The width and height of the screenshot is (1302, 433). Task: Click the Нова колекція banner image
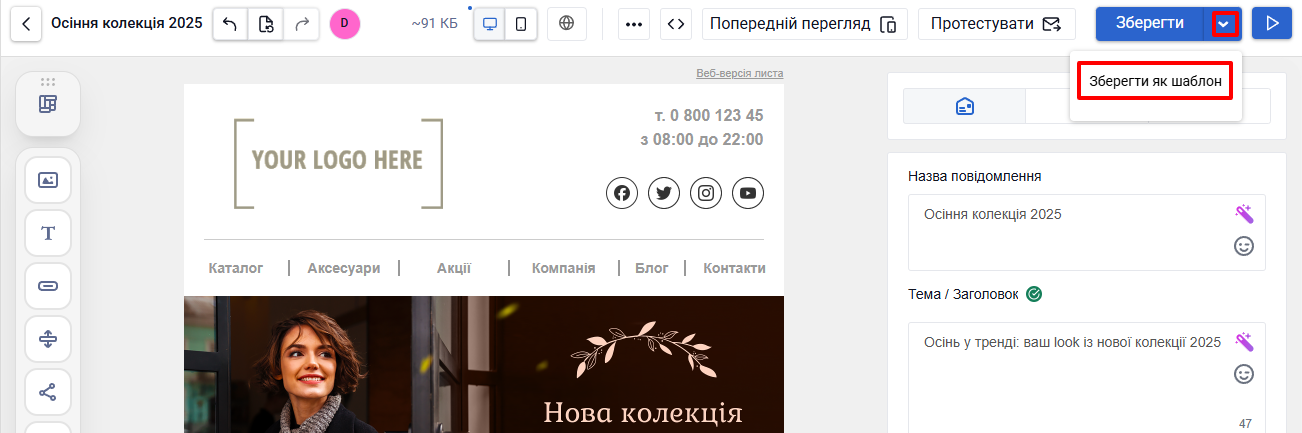[484, 364]
